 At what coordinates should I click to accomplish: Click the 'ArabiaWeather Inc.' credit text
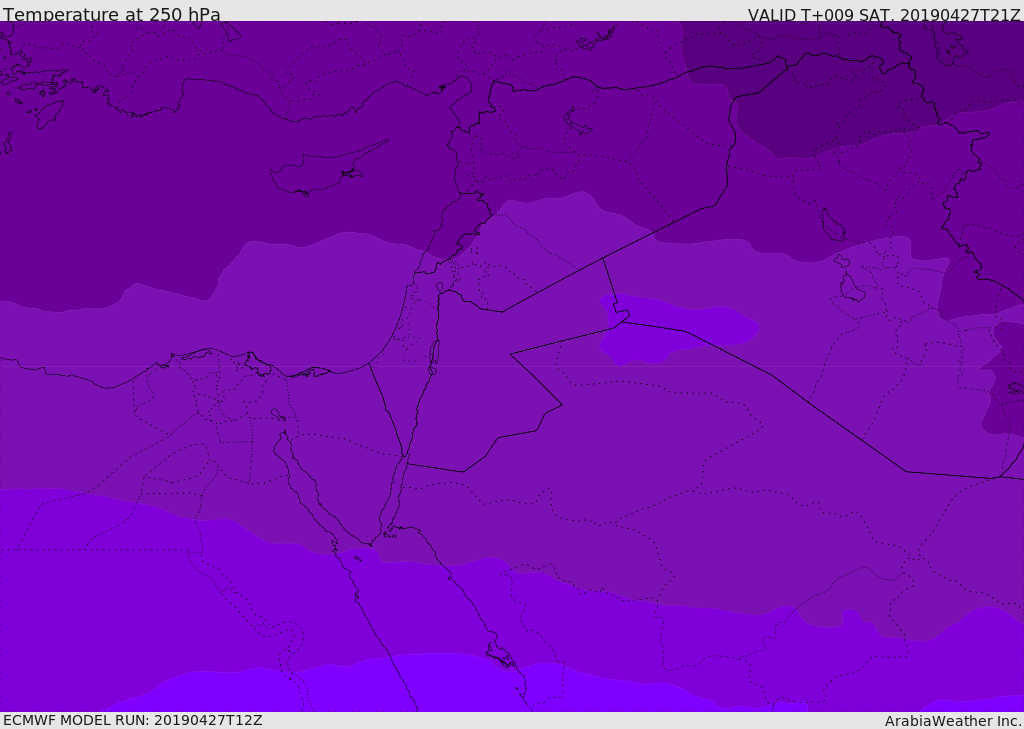point(953,721)
